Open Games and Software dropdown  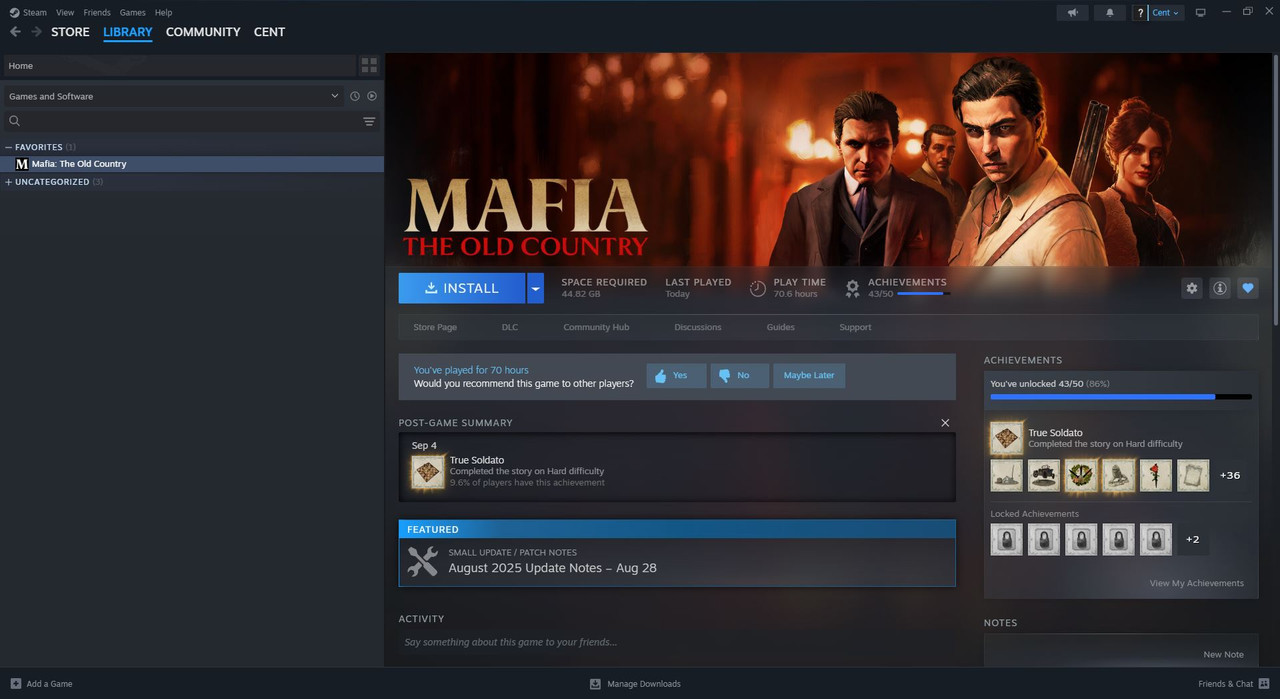coord(174,96)
